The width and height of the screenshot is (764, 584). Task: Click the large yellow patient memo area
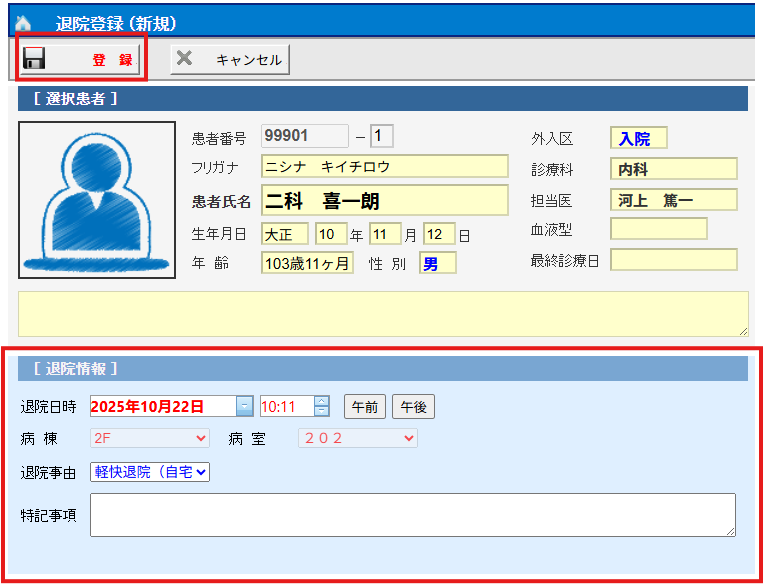(383, 314)
